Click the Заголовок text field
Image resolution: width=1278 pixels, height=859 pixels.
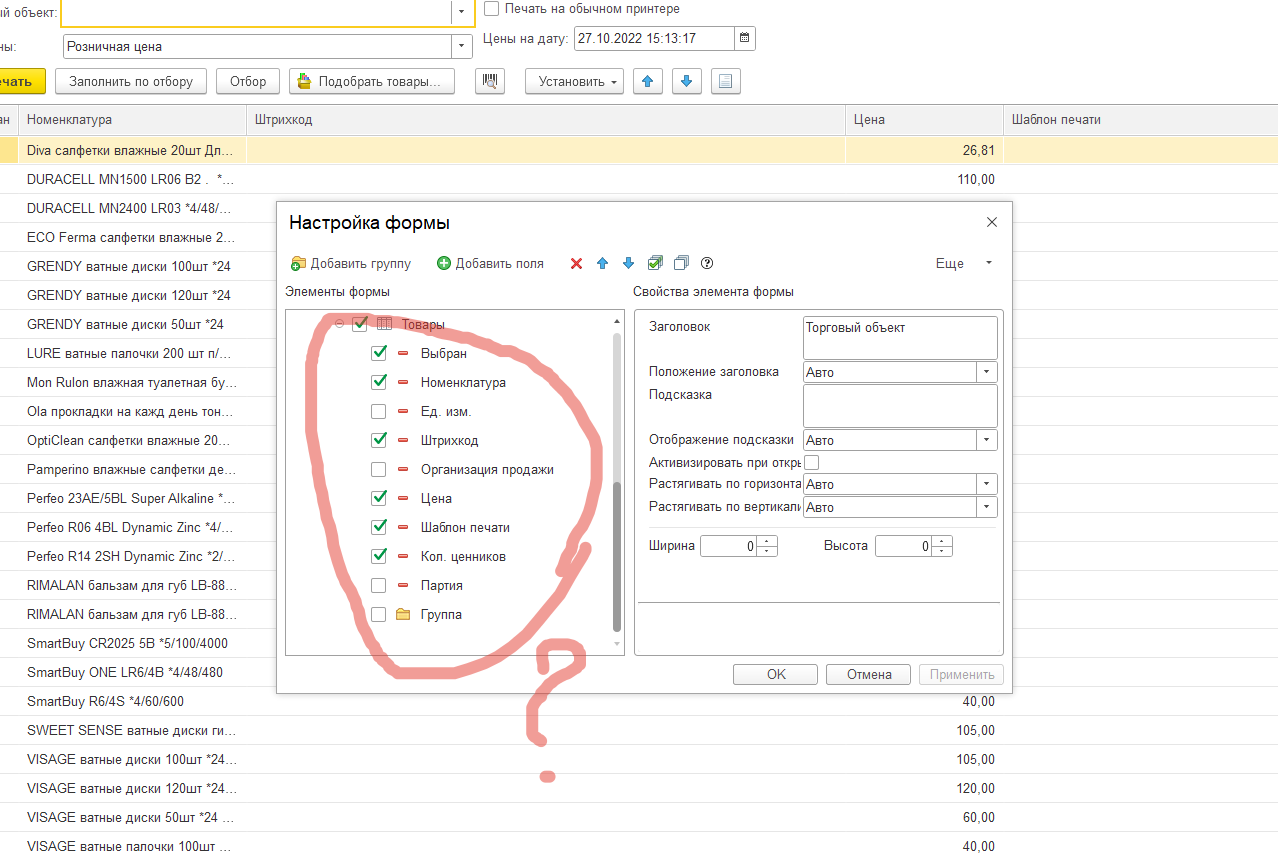point(899,337)
